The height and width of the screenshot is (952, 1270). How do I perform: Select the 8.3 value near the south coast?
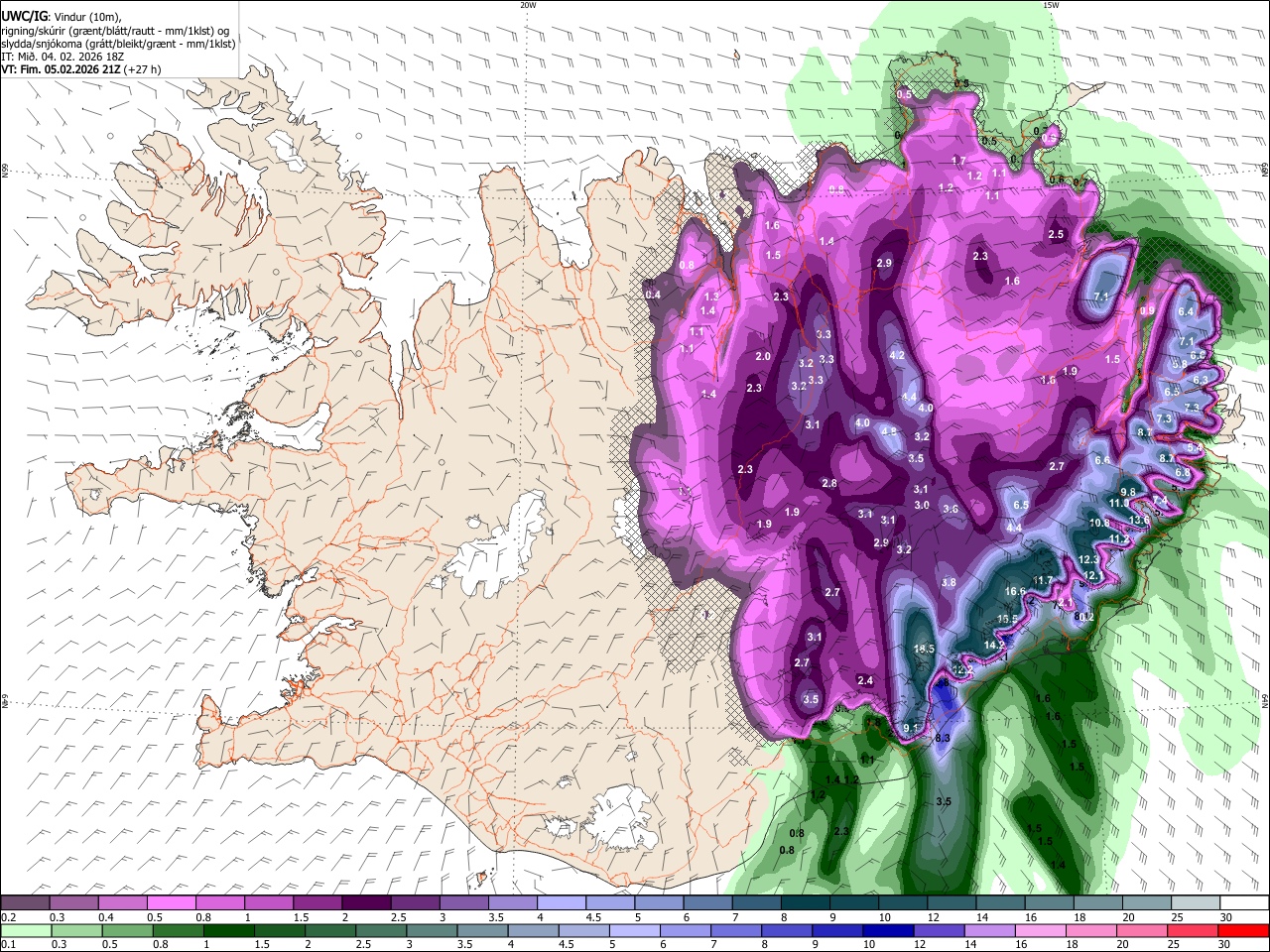(943, 739)
